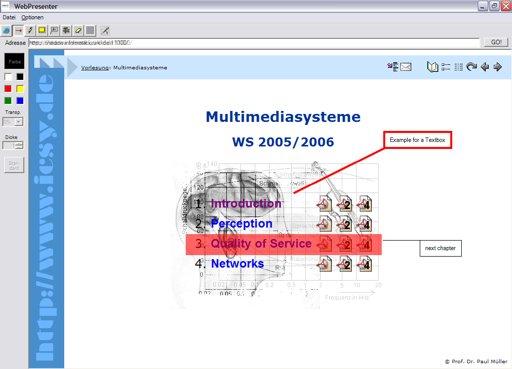Viewport: 512px width, 369px height.
Task: Select the red arrow drawing tool
Action: click(x=19, y=31)
